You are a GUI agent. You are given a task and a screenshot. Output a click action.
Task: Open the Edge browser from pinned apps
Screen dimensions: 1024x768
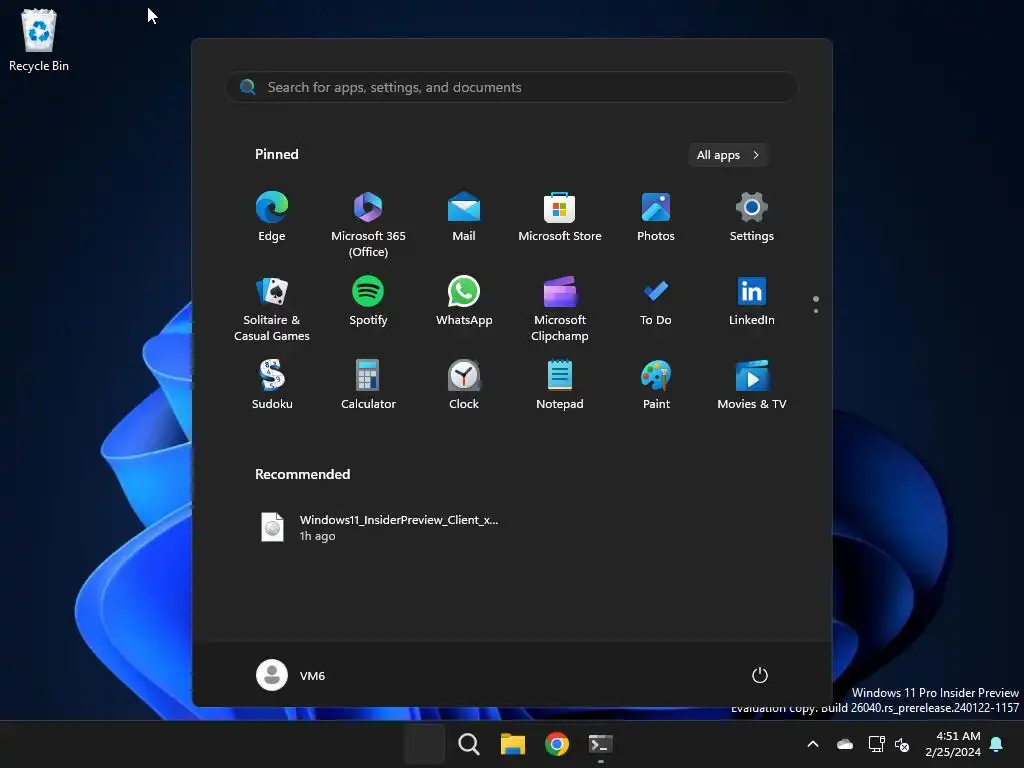272,217
